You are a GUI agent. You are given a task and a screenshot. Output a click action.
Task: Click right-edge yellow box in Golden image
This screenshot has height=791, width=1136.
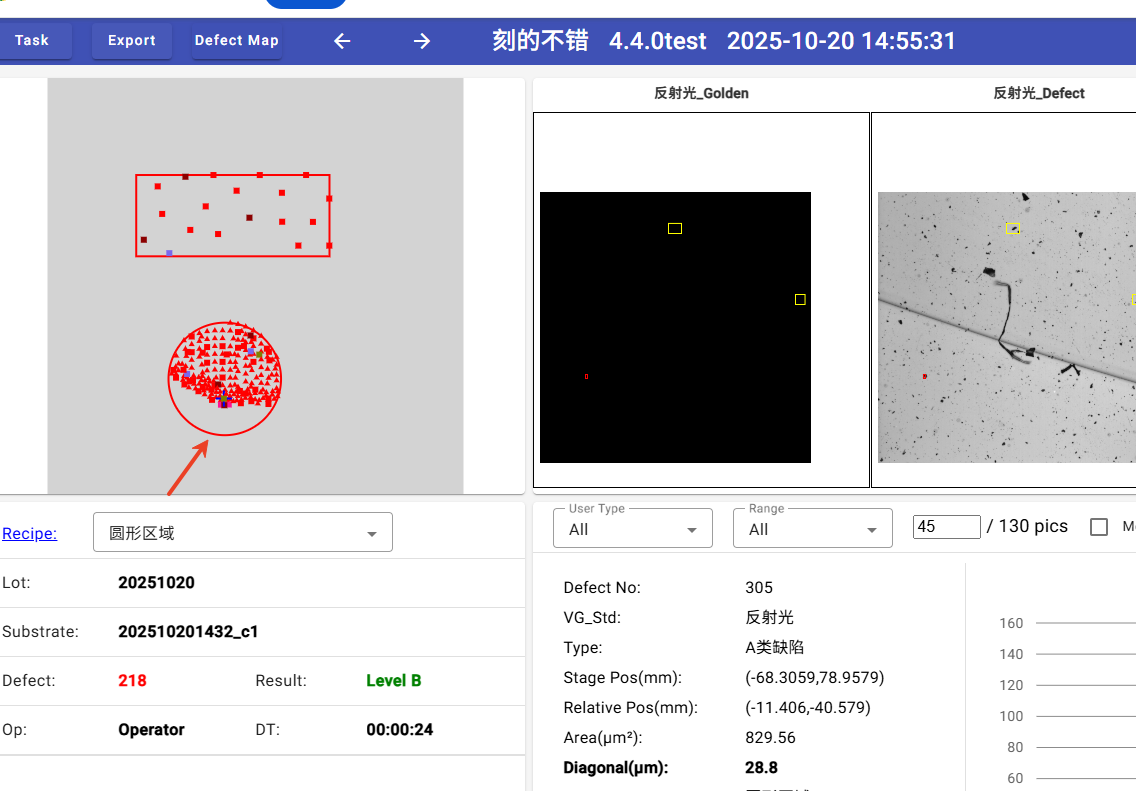point(800,300)
